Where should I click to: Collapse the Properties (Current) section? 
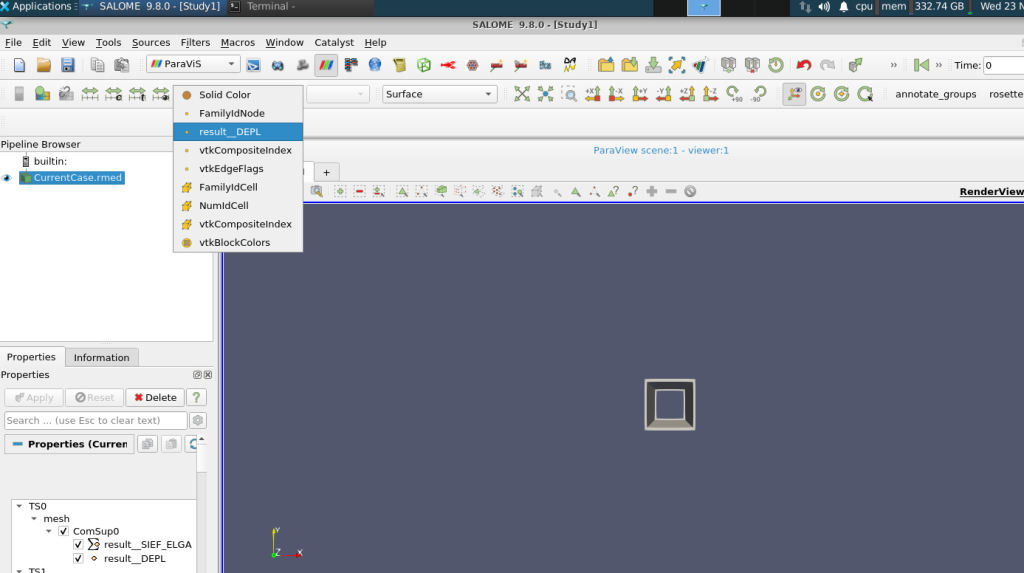(69, 444)
